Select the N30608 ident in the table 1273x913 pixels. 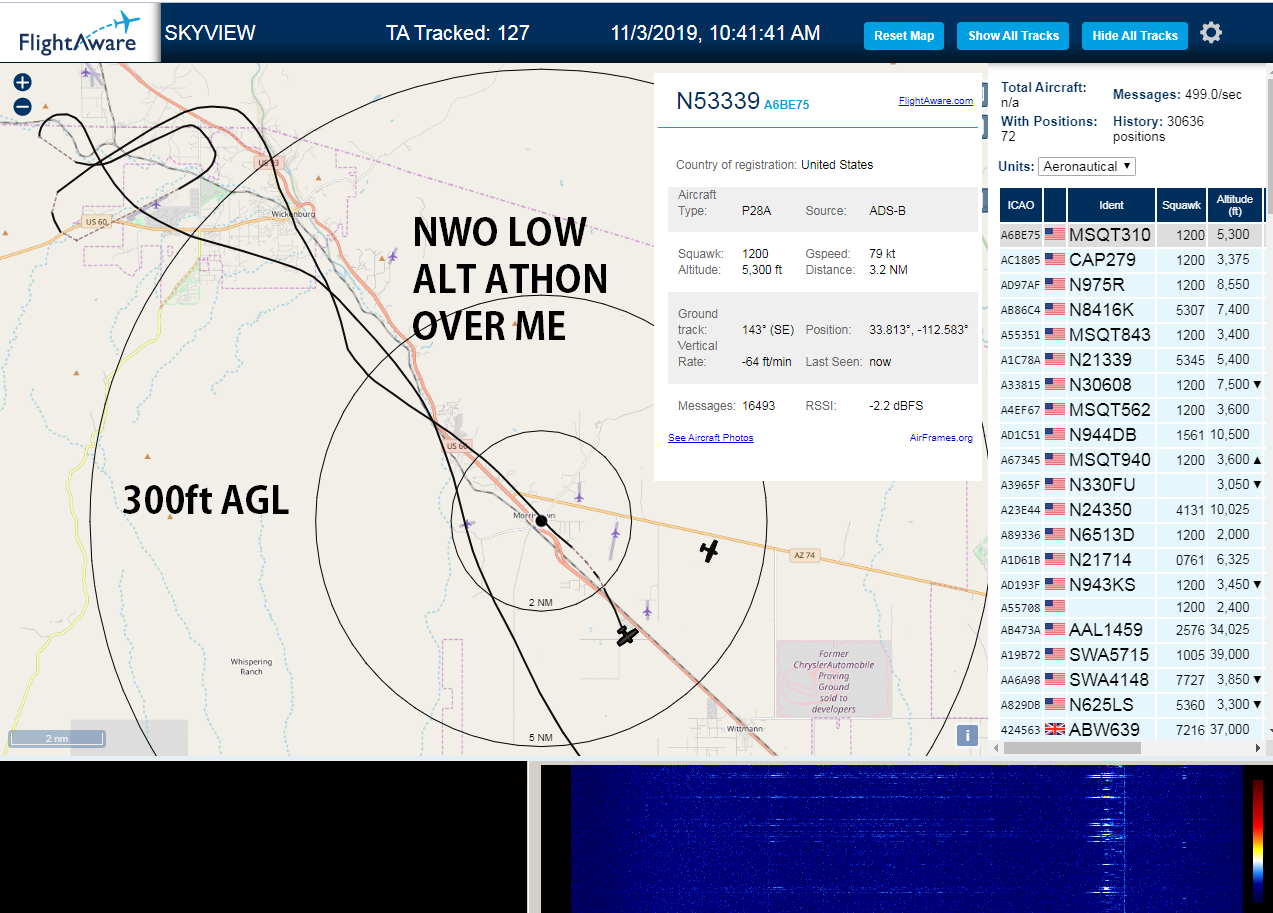1100,385
